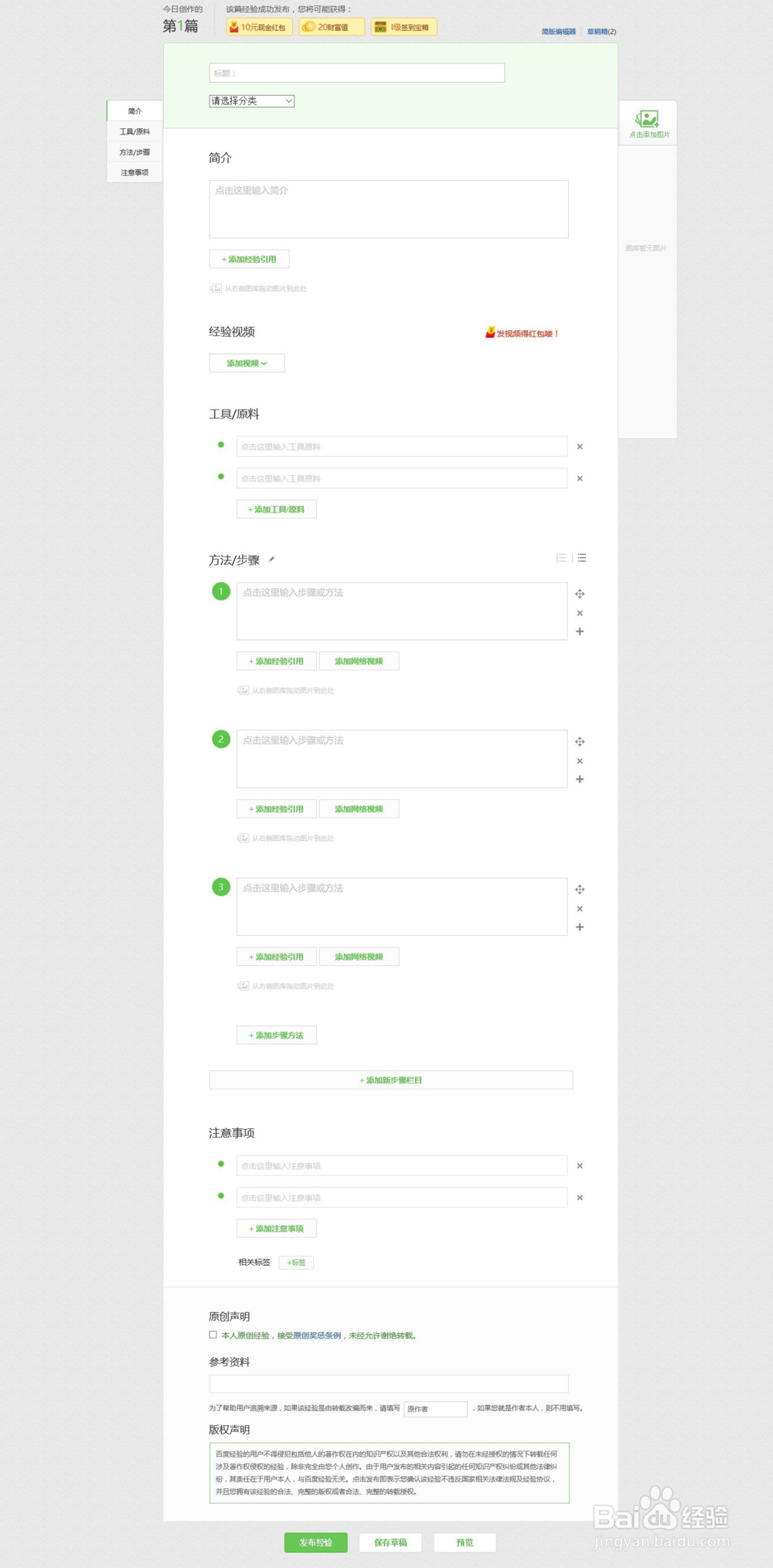
Task: Click move icon for step 1
Action: click(580, 594)
